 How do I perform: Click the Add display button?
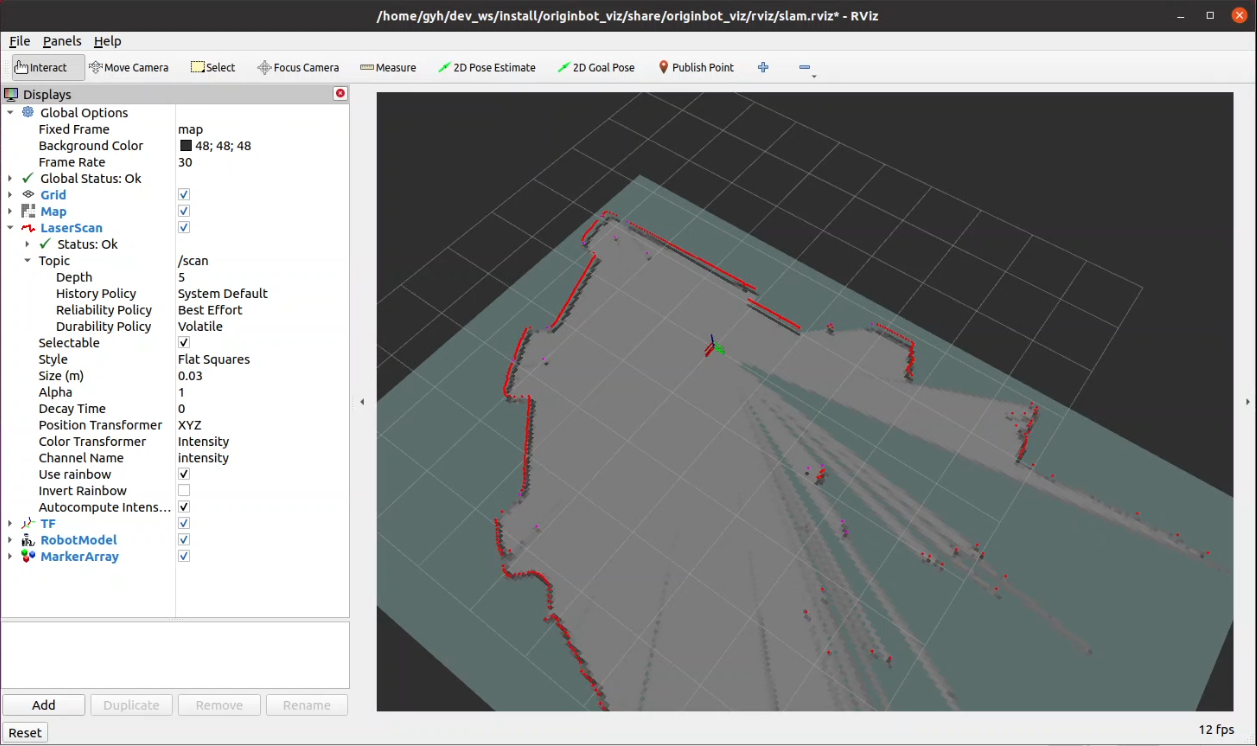(x=44, y=705)
